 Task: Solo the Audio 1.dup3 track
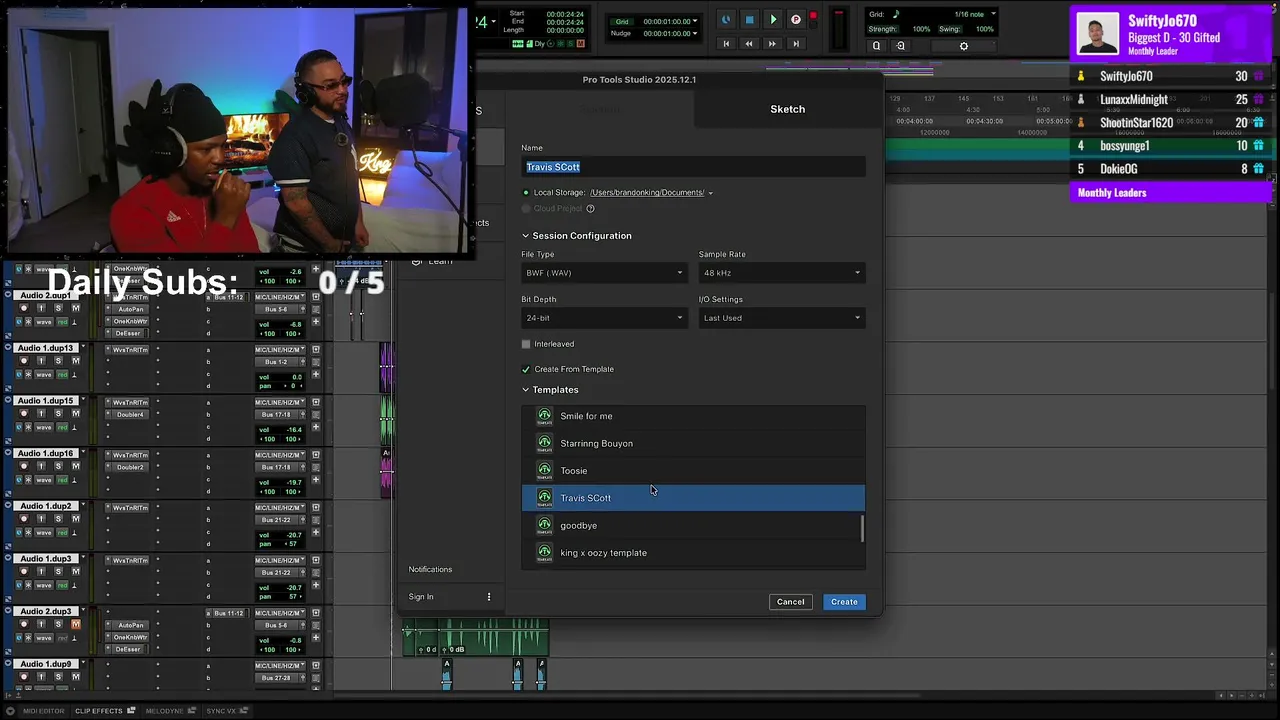point(58,572)
